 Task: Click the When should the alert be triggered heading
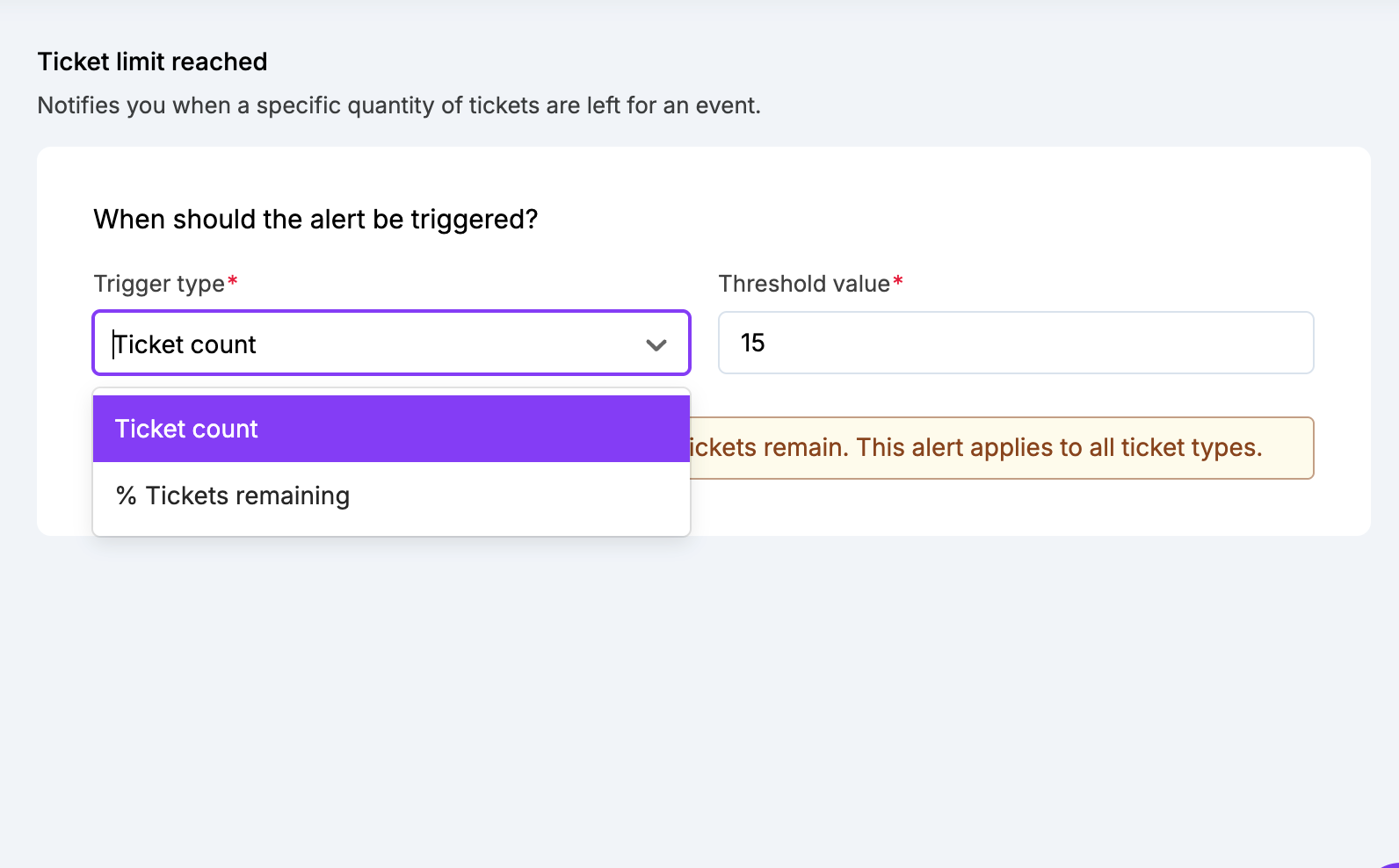coord(315,219)
